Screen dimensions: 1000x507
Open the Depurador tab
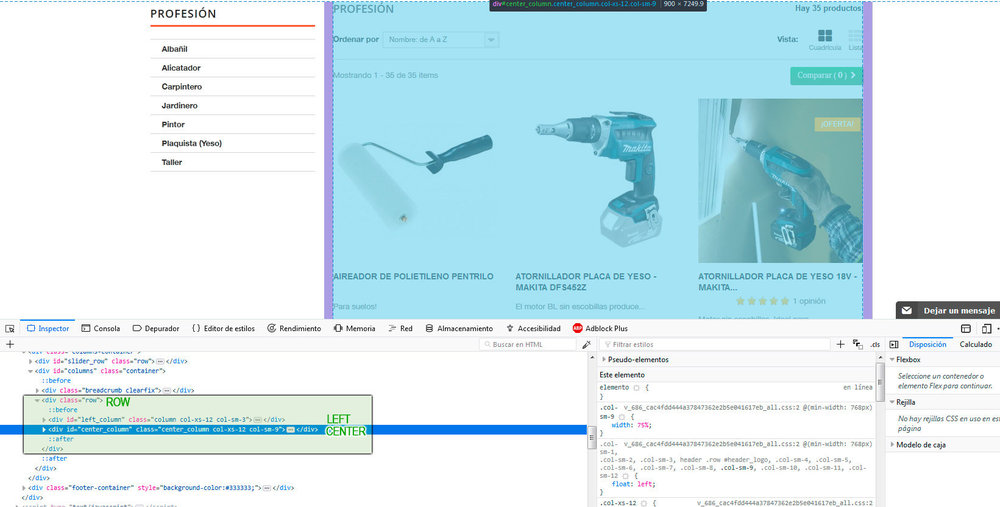(156, 328)
